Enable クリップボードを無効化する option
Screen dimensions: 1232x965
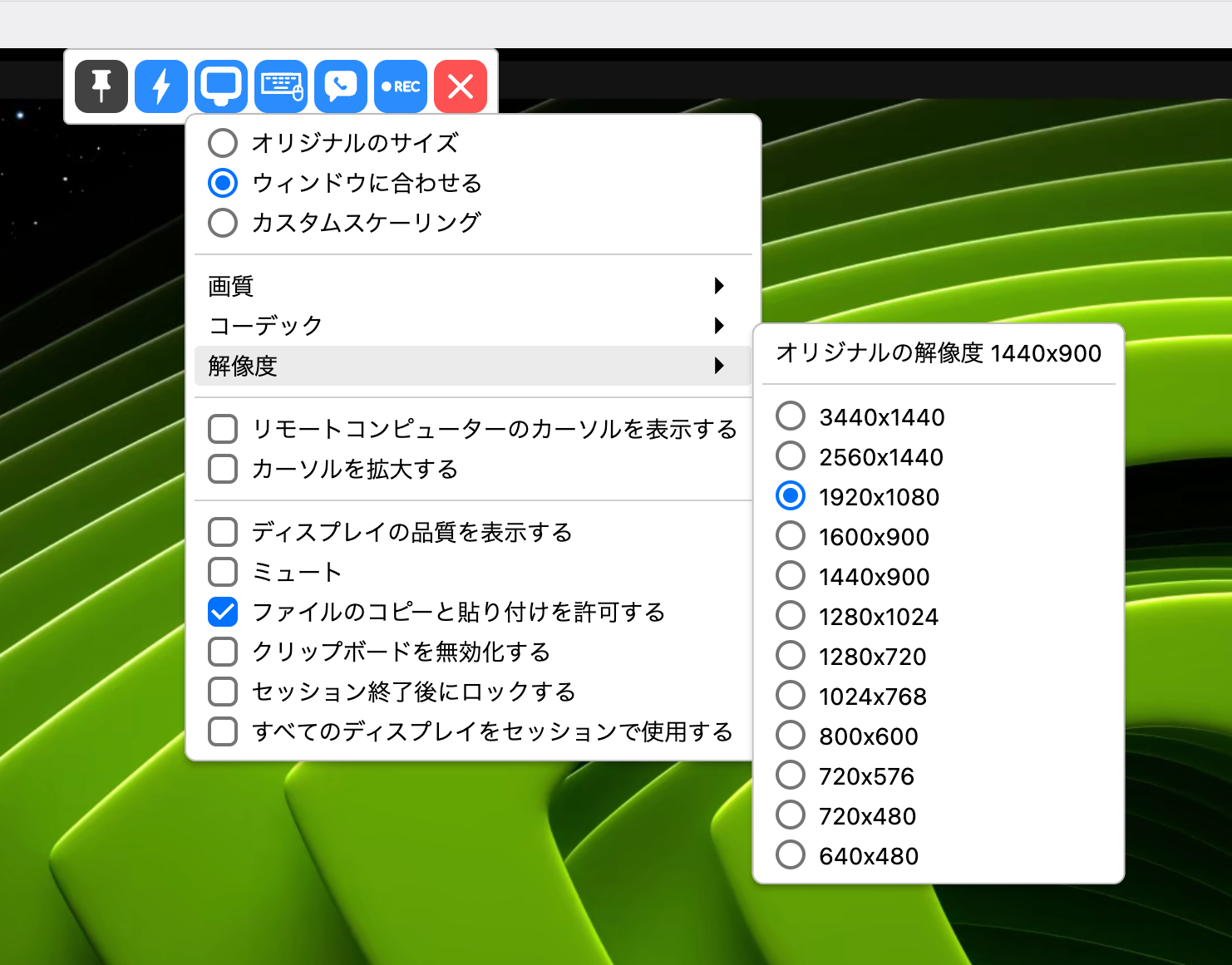222,652
